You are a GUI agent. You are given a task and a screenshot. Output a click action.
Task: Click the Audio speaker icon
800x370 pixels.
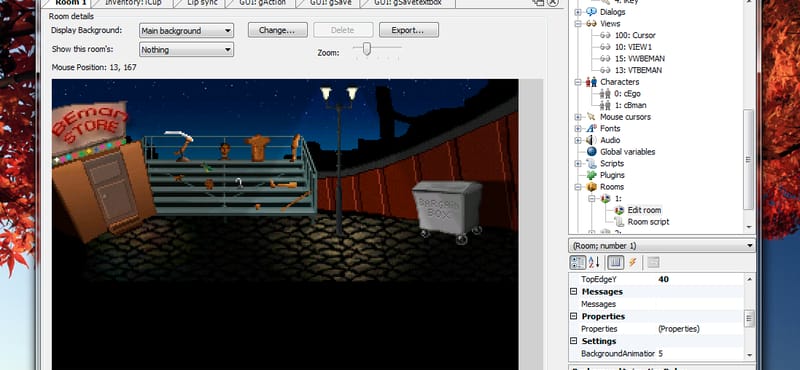pos(591,140)
